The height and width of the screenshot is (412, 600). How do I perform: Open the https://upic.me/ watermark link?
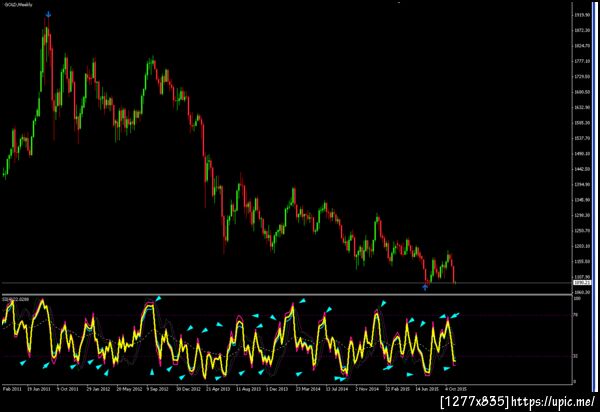pyautogui.click(x=553, y=402)
